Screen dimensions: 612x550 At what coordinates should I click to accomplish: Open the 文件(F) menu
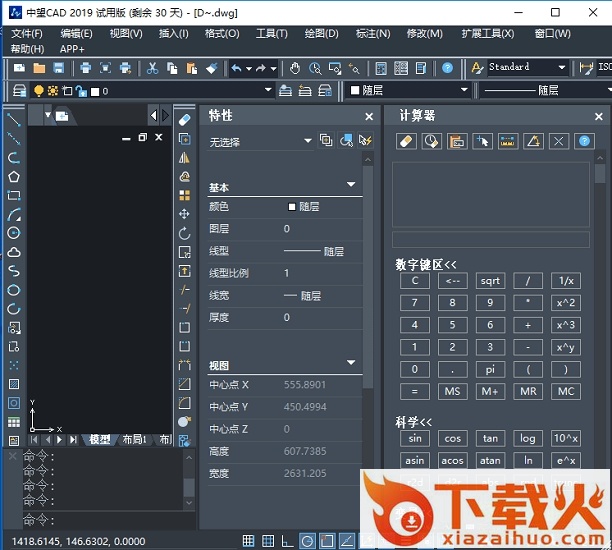(27, 34)
